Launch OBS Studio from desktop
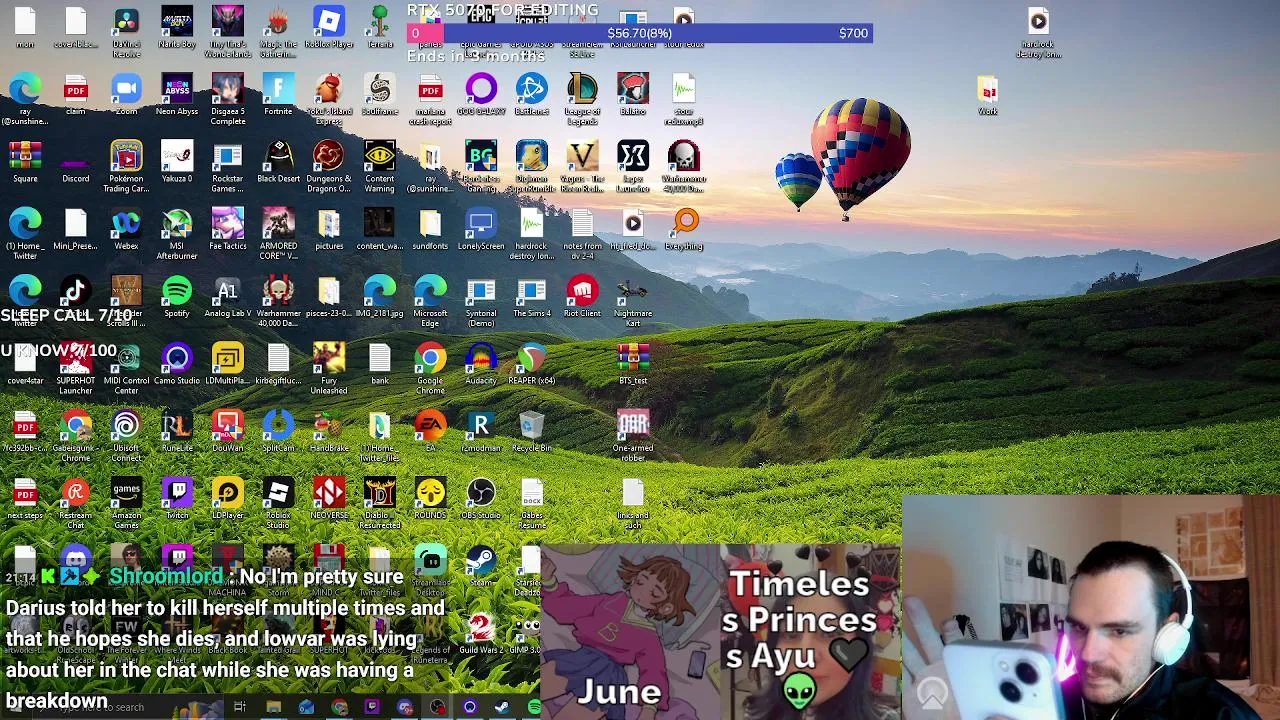This screenshot has height=720, width=1280. [x=481, y=493]
